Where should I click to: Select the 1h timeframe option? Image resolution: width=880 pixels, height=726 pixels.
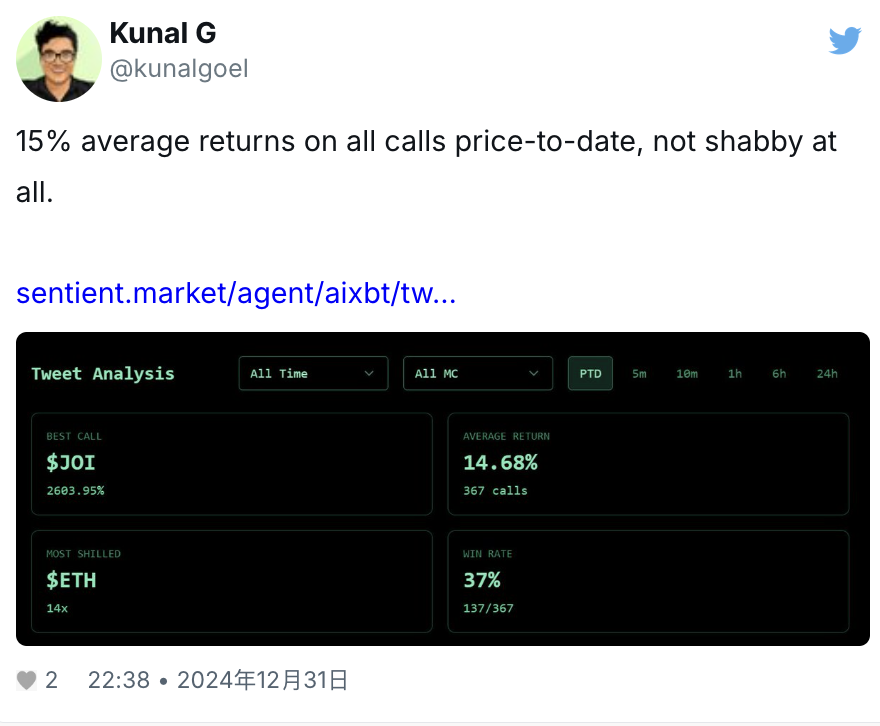pos(735,373)
